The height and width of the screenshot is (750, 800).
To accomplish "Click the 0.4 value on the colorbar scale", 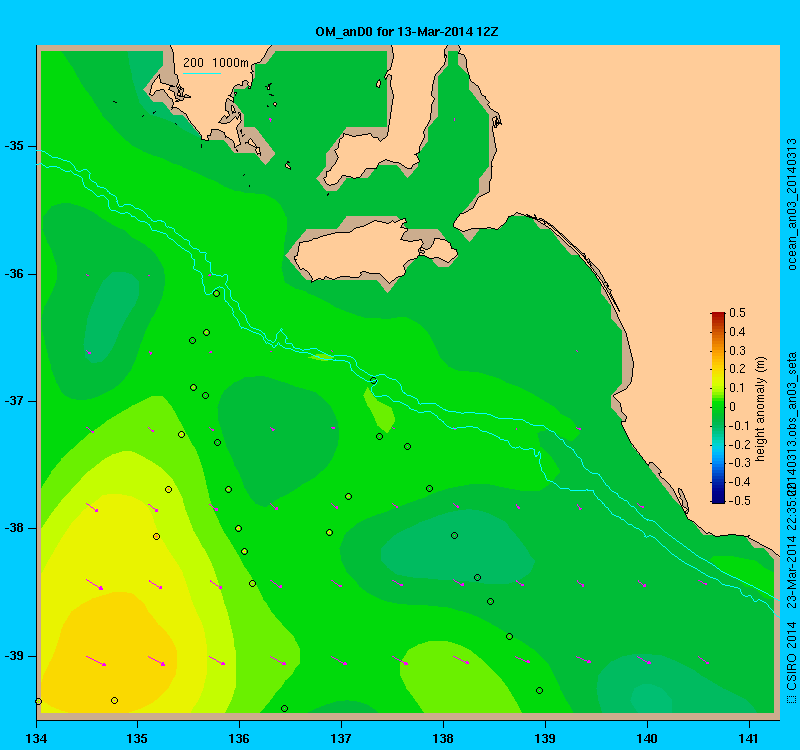I will [x=737, y=332].
